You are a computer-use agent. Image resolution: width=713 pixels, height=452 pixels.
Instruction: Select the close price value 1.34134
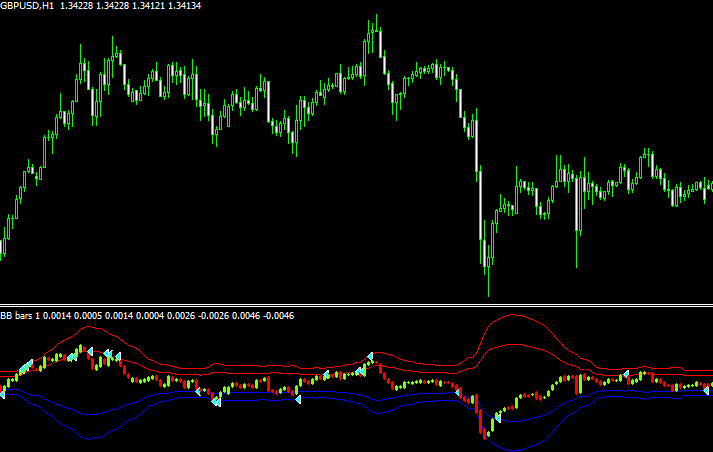184,6
